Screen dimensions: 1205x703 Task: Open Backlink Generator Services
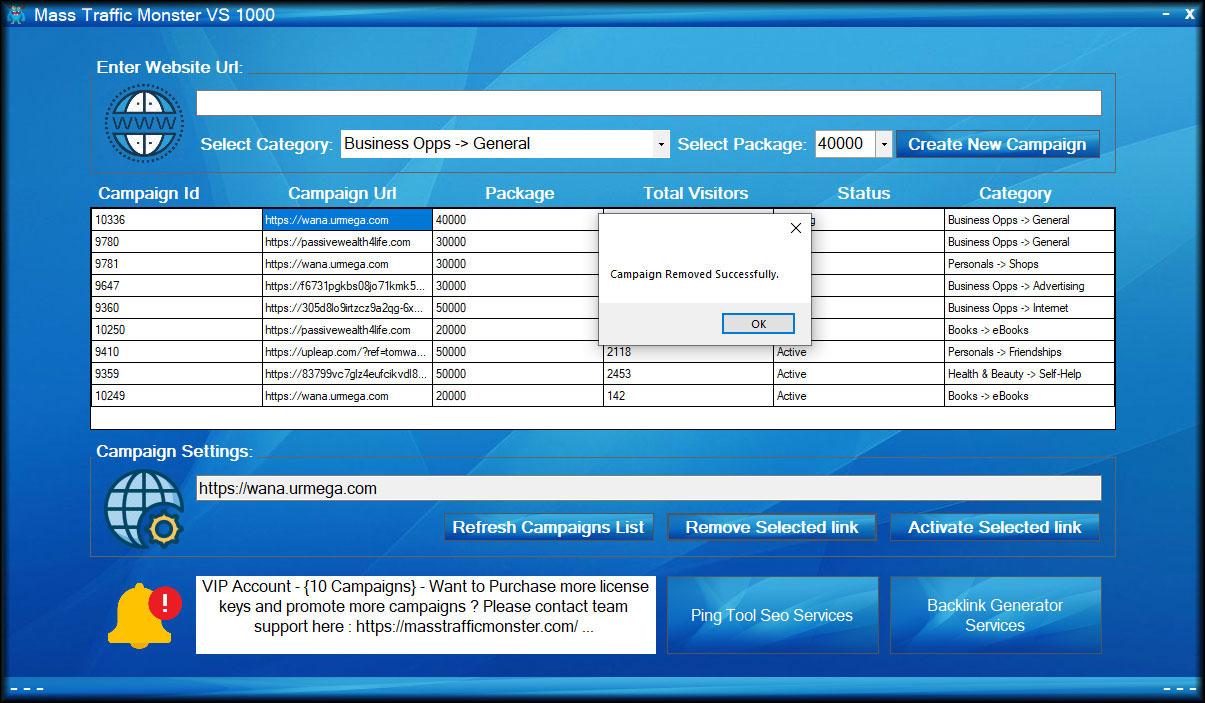pyautogui.click(x=994, y=614)
